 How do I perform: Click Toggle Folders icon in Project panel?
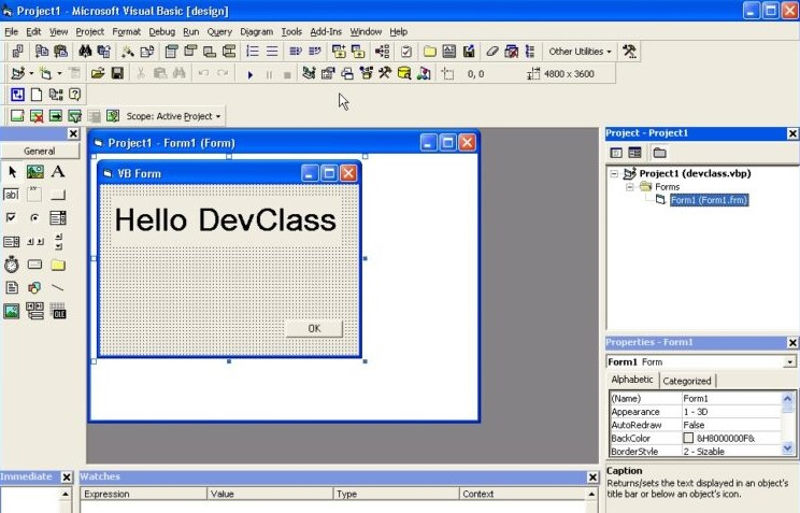[x=660, y=153]
